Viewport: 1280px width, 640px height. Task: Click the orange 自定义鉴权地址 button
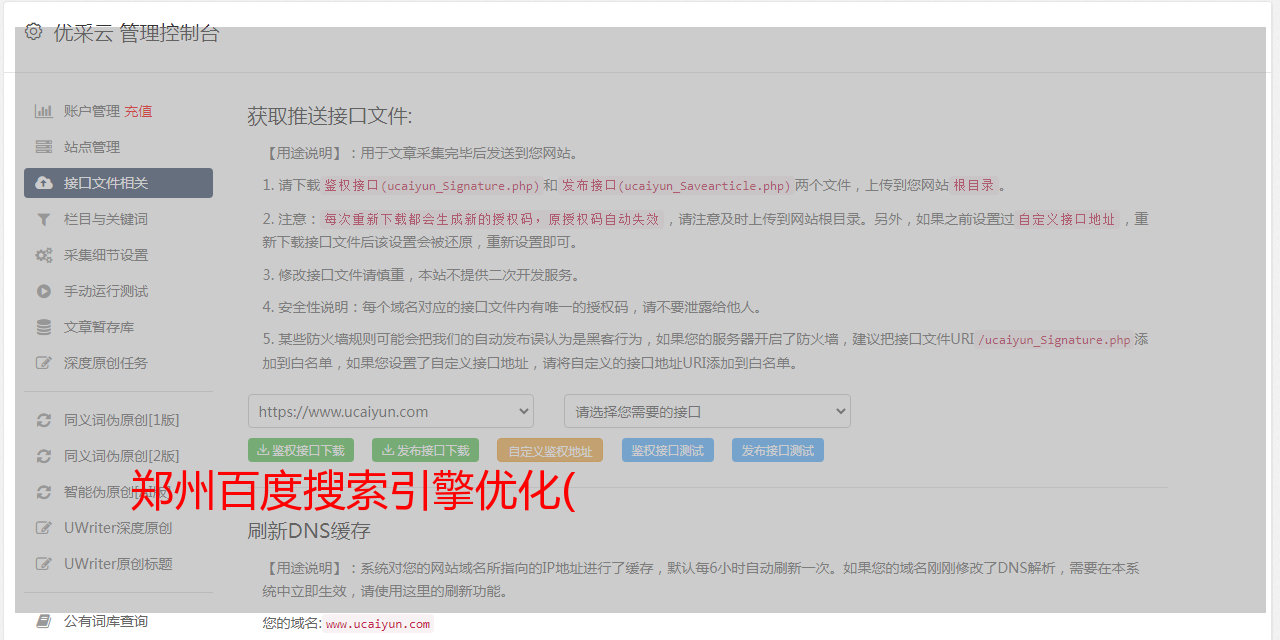tap(550, 450)
